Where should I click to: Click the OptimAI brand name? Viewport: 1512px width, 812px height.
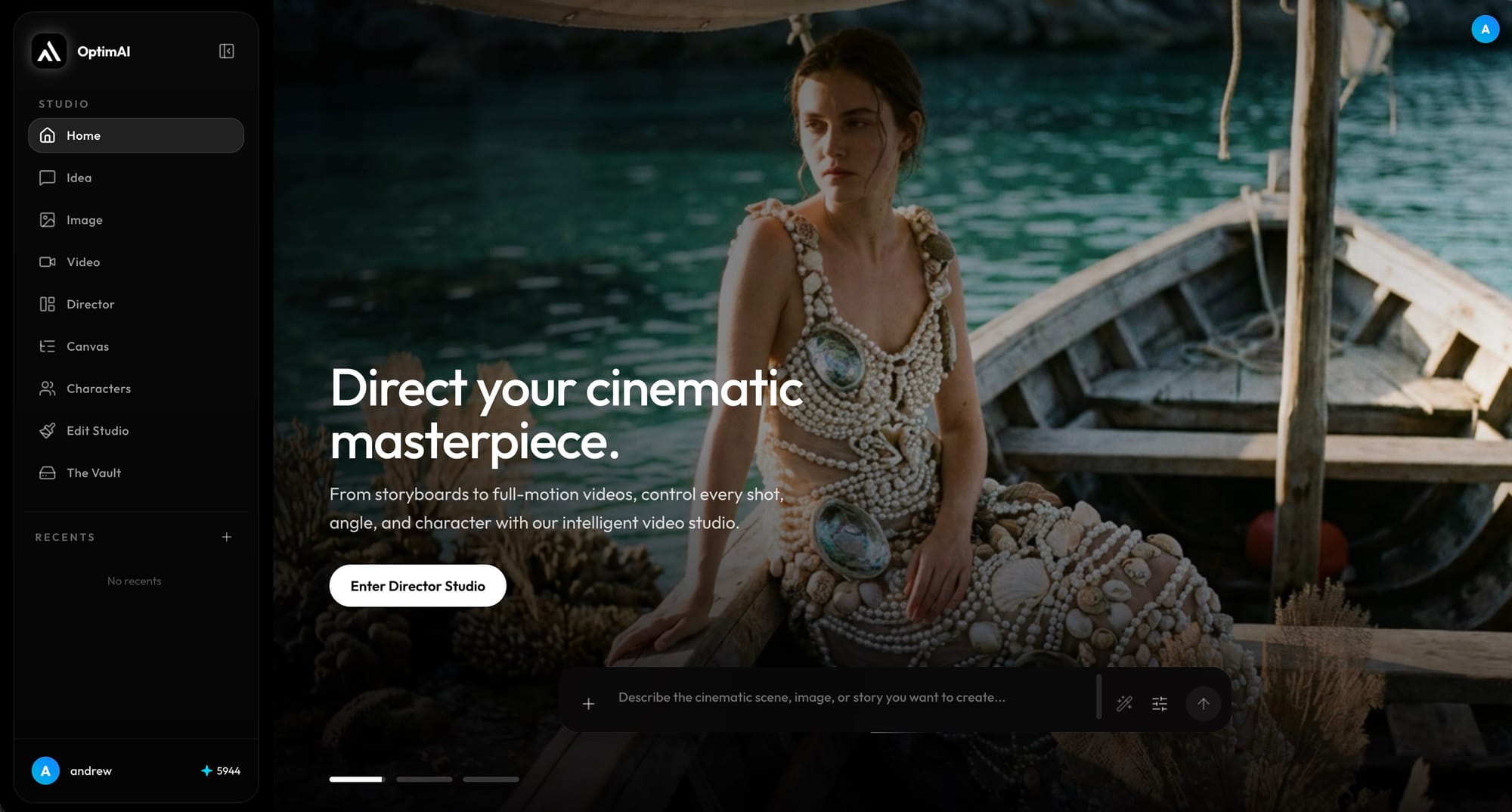pos(104,51)
